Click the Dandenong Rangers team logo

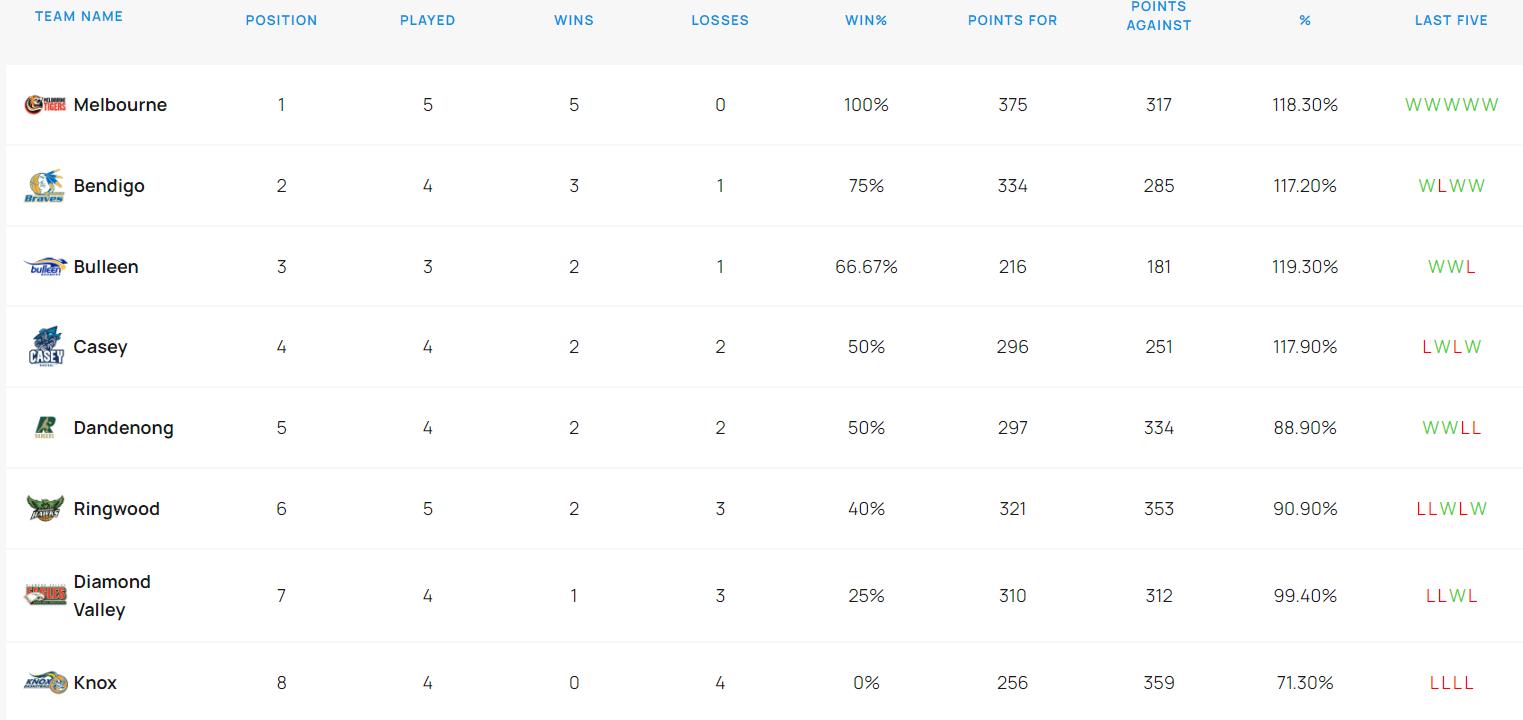point(46,428)
